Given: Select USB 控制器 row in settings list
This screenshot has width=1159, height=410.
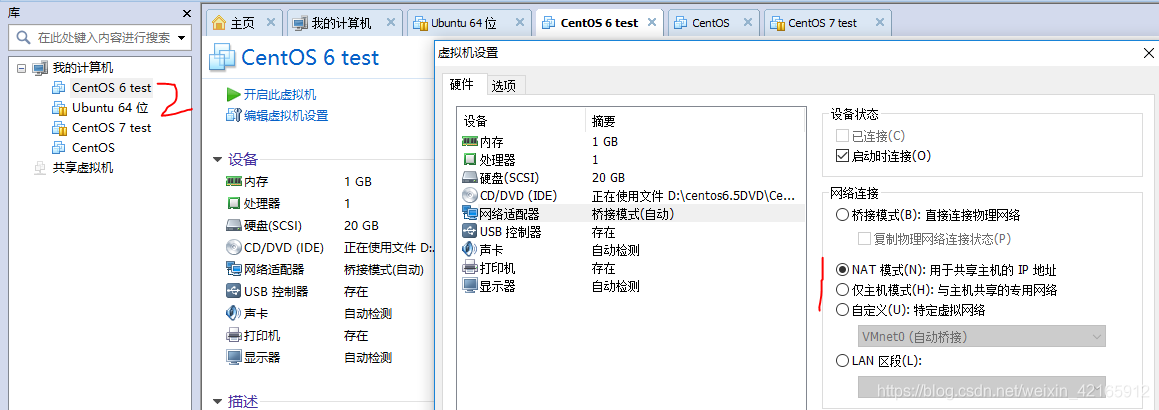Looking at the screenshot, I should click(x=631, y=232).
